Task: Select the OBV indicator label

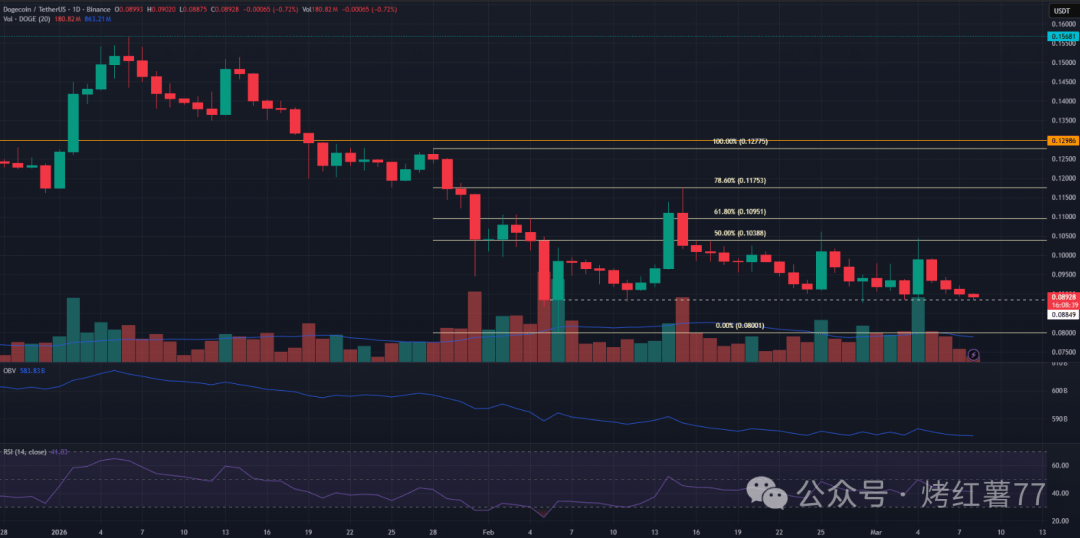Action: [8, 369]
